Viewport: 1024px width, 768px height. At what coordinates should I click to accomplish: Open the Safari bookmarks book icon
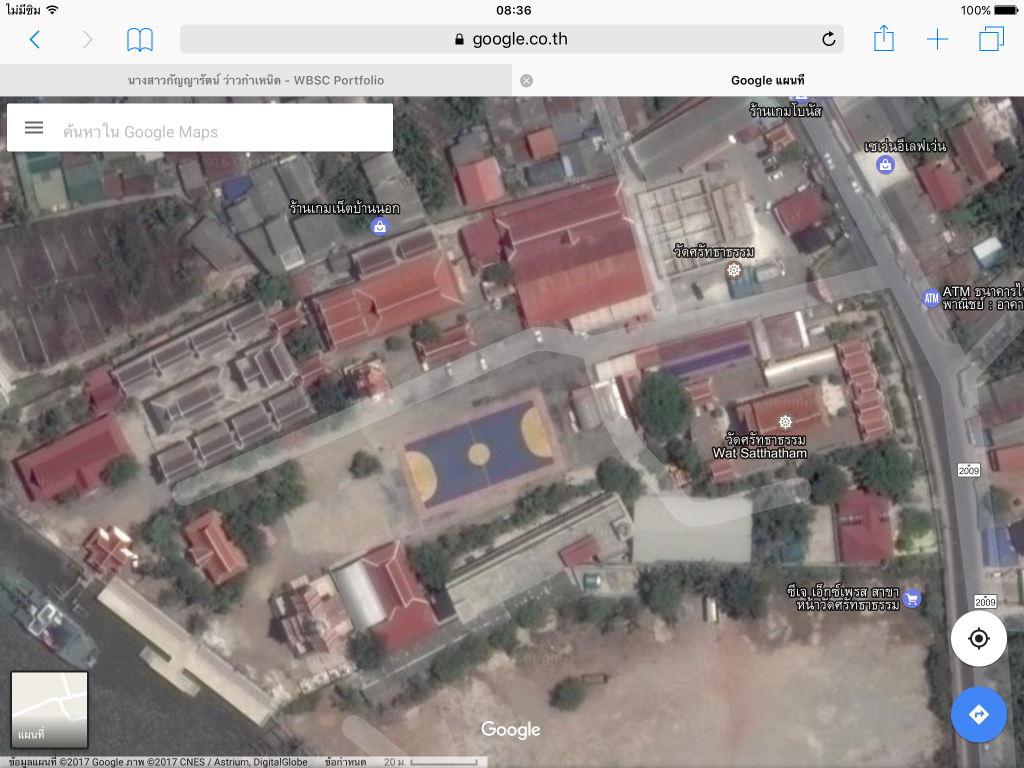(140, 40)
